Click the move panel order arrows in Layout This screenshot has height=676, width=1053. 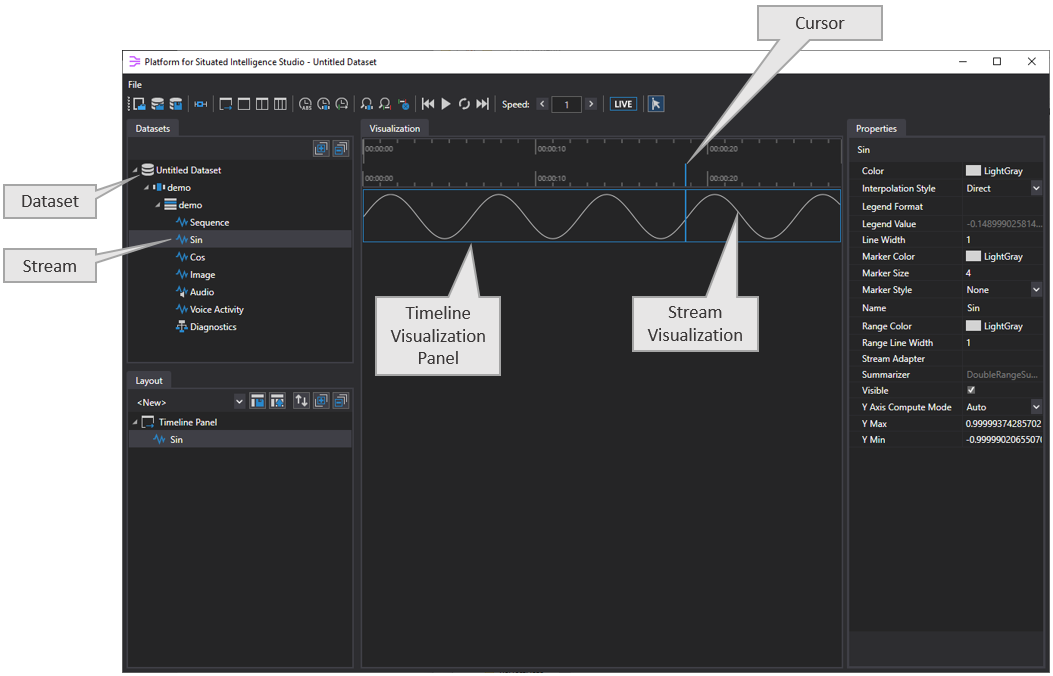pos(302,400)
